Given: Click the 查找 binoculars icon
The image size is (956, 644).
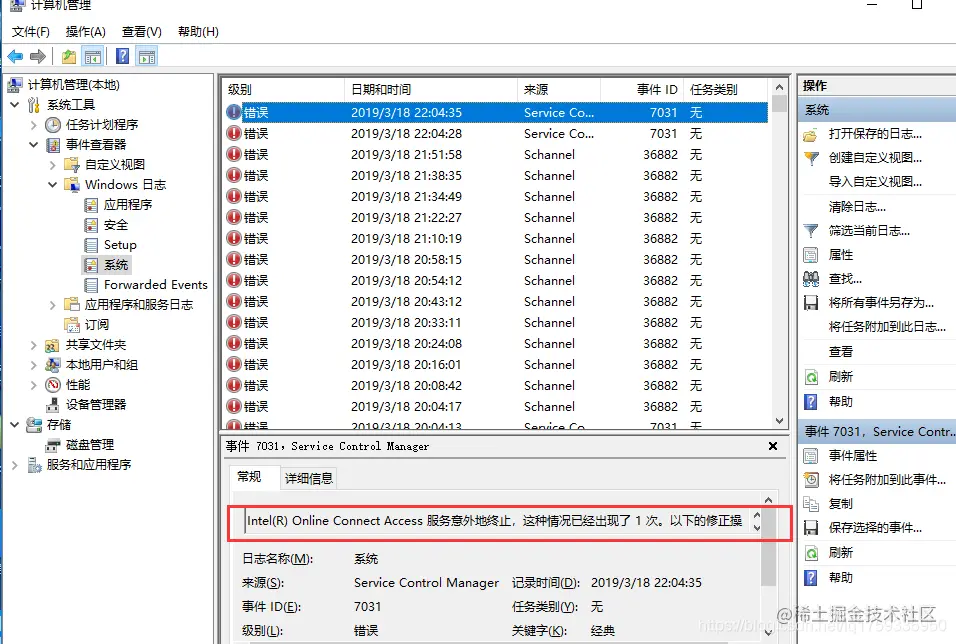Looking at the screenshot, I should click(x=811, y=279).
